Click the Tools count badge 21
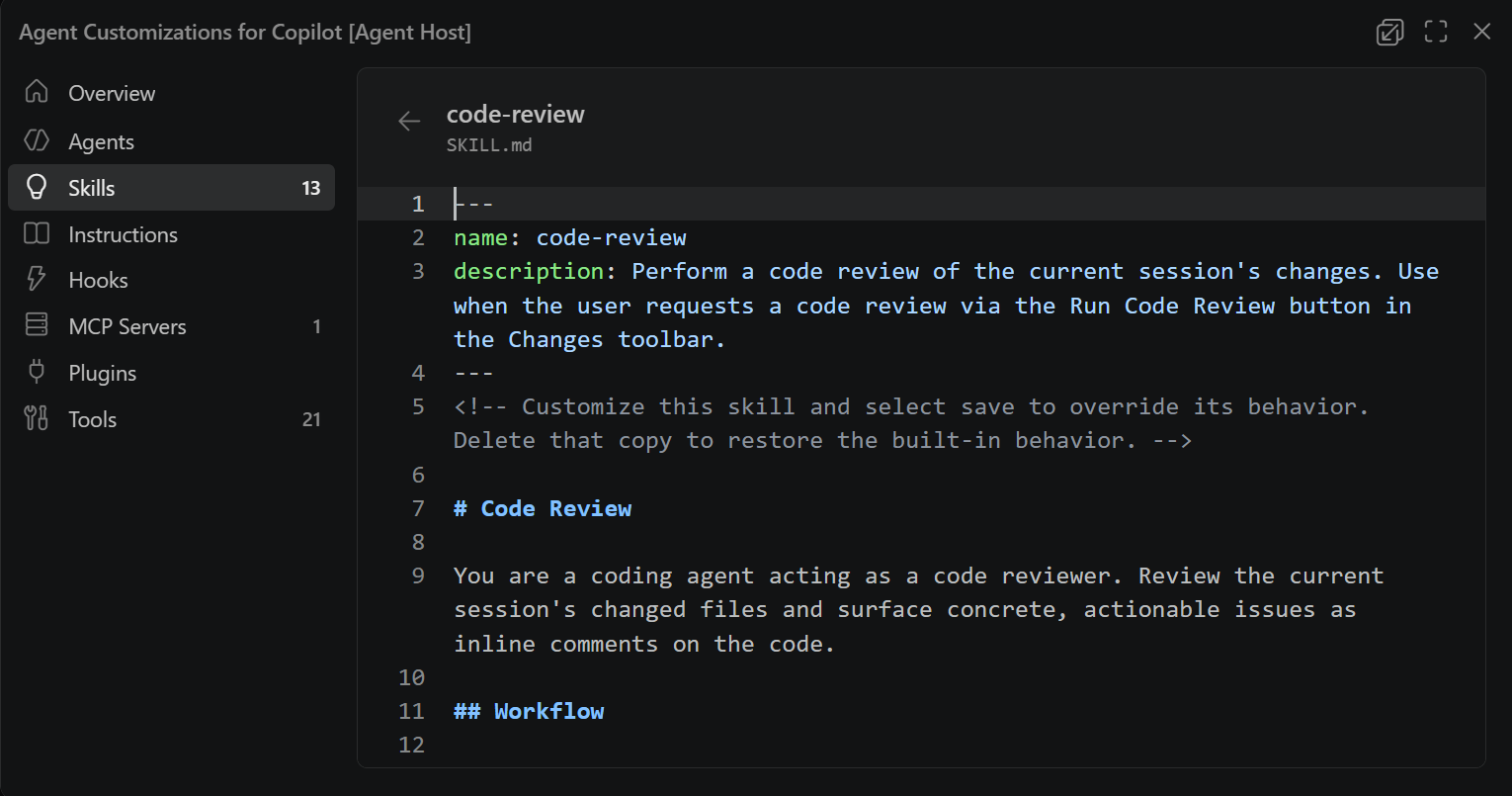This screenshot has width=1512, height=796. point(311,419)
